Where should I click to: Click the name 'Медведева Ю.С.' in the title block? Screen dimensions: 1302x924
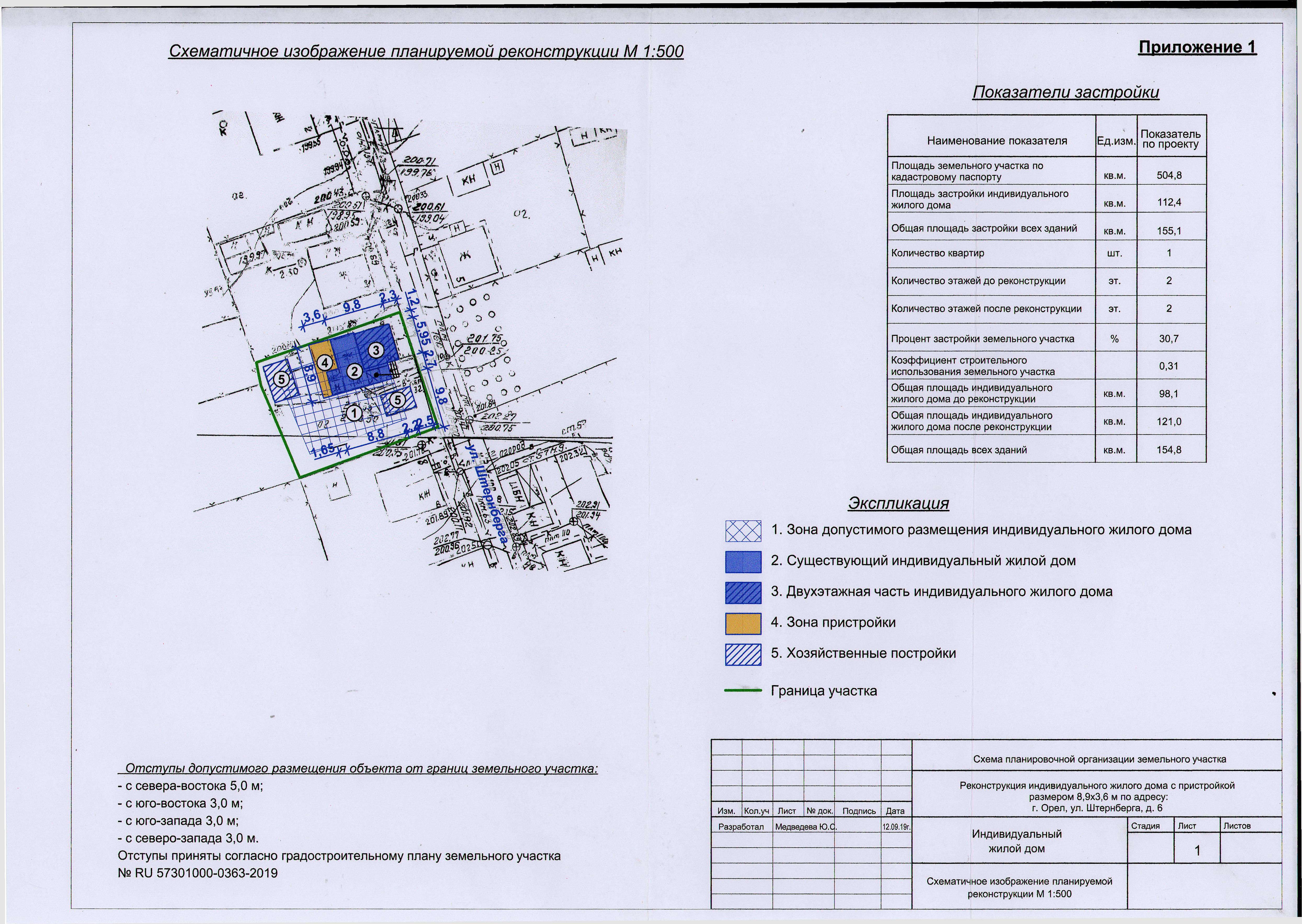click(x=806, y=827)
